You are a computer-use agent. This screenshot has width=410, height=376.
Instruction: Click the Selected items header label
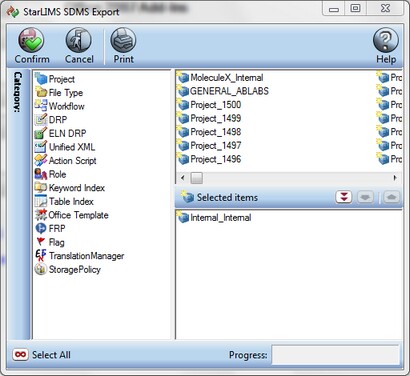227,197
